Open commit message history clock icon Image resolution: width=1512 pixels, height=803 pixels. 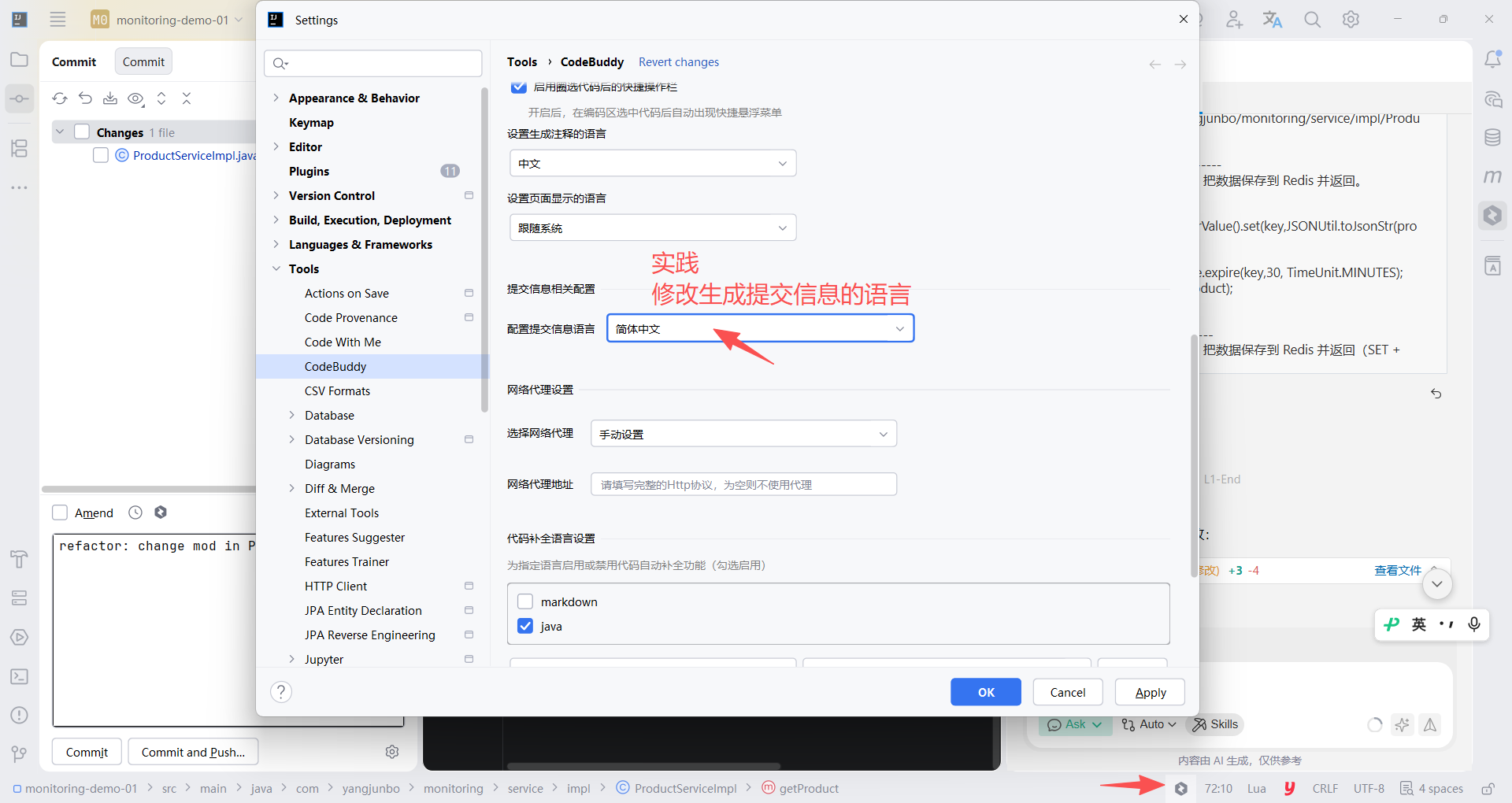(x=135, y=513)
